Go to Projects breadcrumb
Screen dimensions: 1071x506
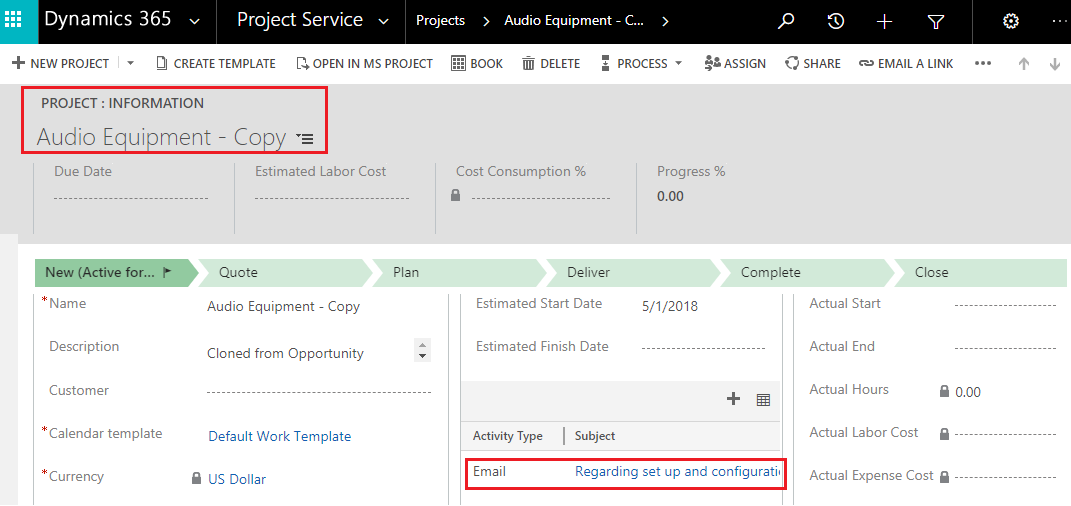[441, 21]
